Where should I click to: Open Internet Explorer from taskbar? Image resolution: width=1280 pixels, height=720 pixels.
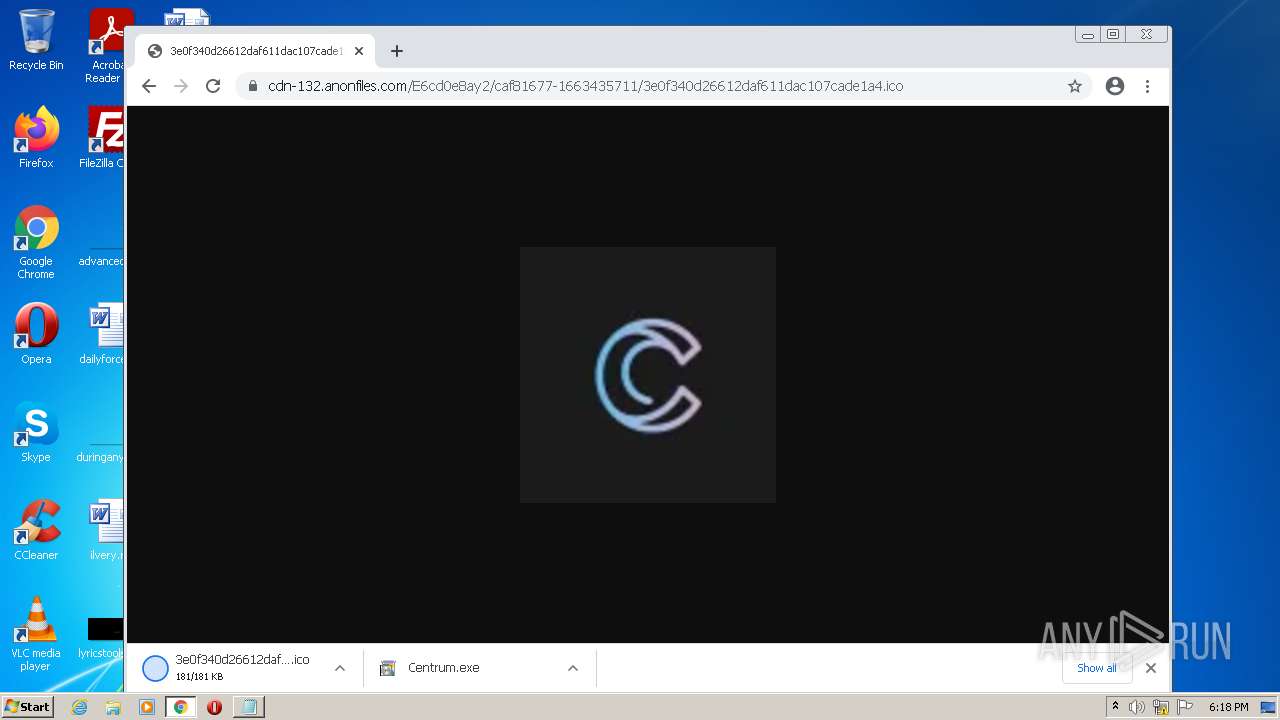[x=80, y=707]
